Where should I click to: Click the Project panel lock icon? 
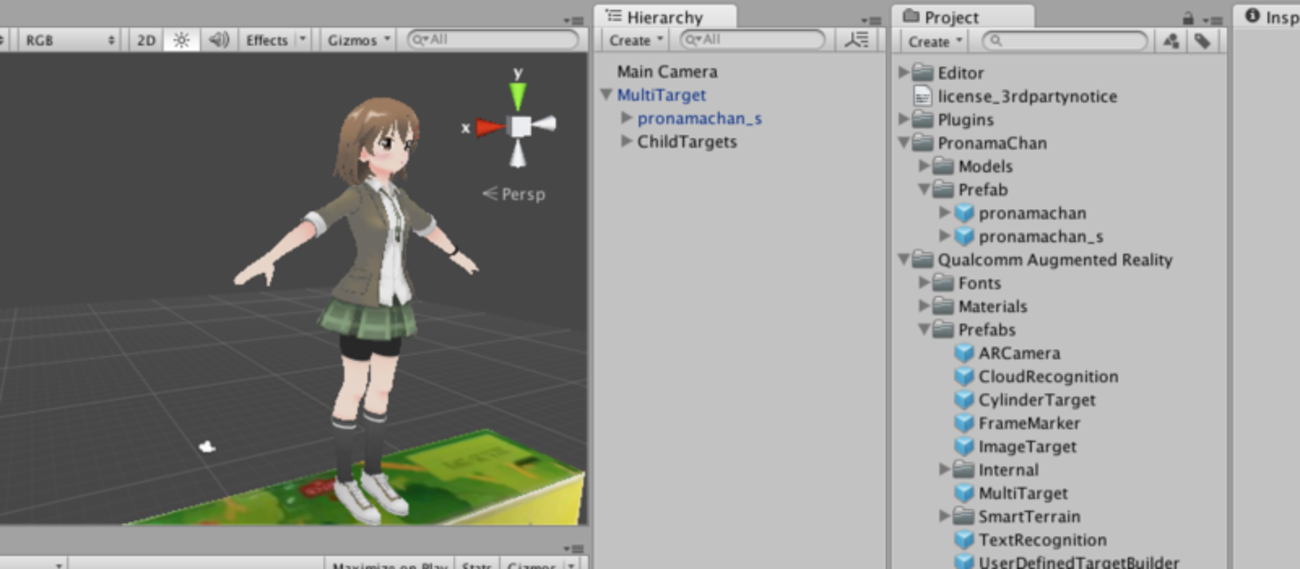(x=1188, y=18)
